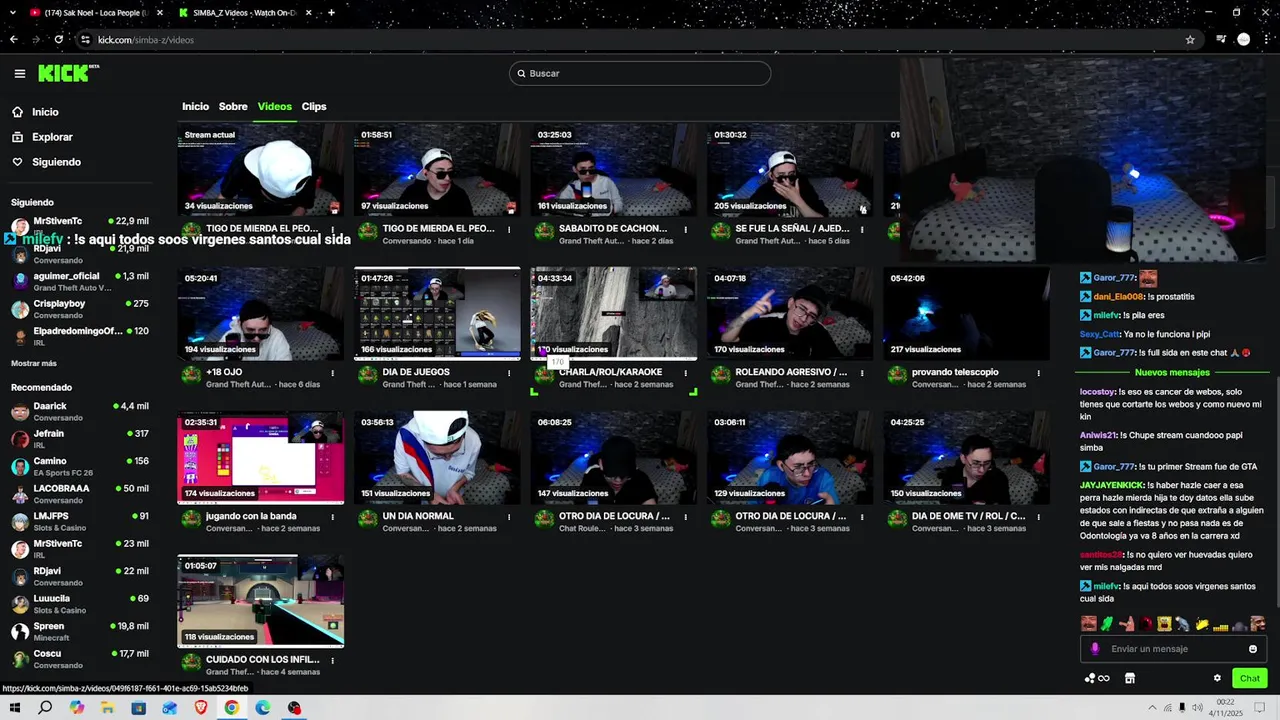This screenshot has width=1280, height=720.
Task: Select the Videos channel tab
Action: pyautogui.click(x=275, y=106)
